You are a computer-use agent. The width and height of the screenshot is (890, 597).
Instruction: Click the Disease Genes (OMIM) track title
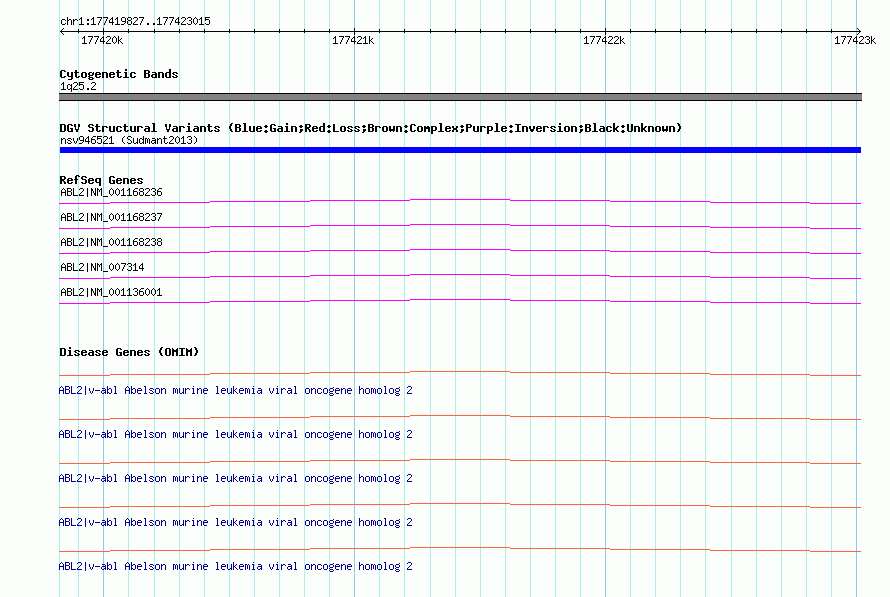click(129, 352)
